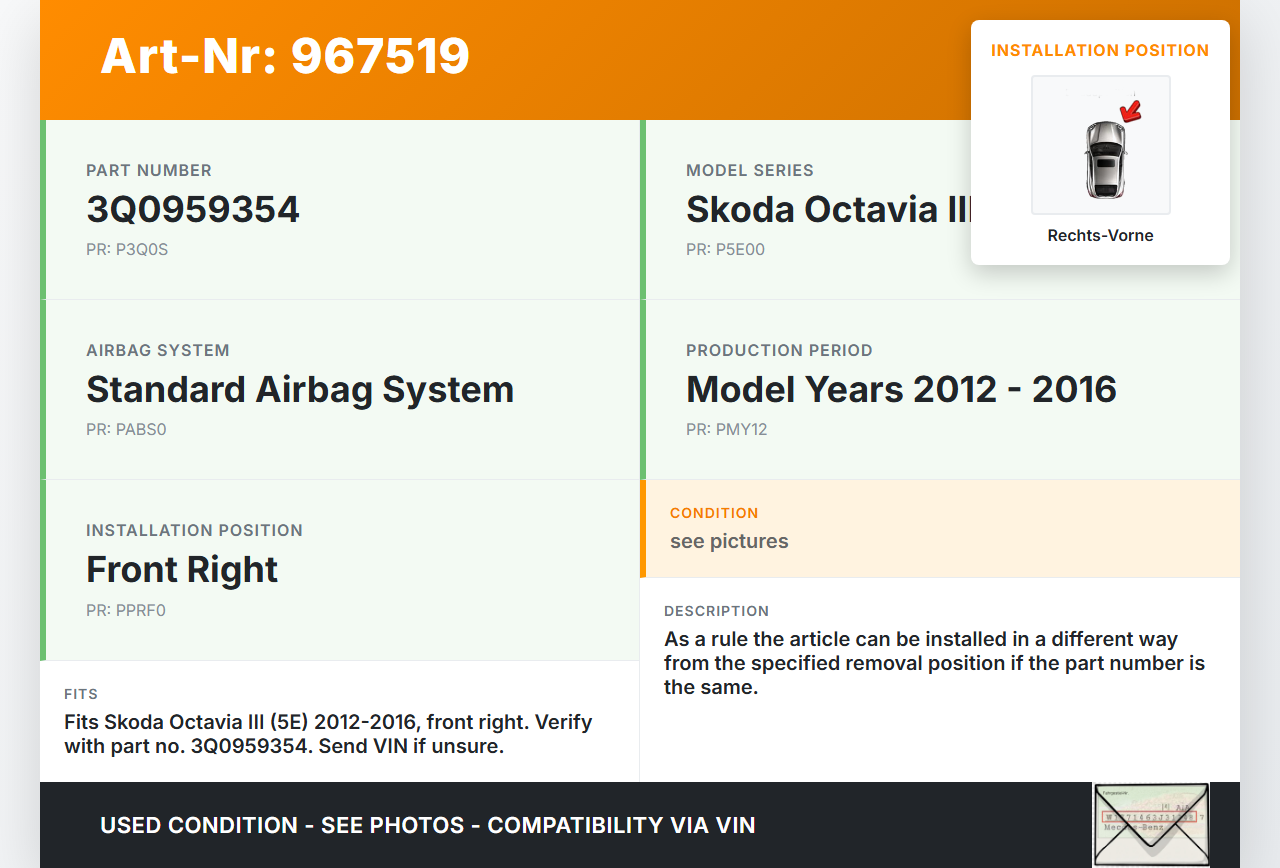Click the Fits compatibility text paragraph
Image resolution: width=1280 pixels, height=868 pixels.
click(328, 734)
